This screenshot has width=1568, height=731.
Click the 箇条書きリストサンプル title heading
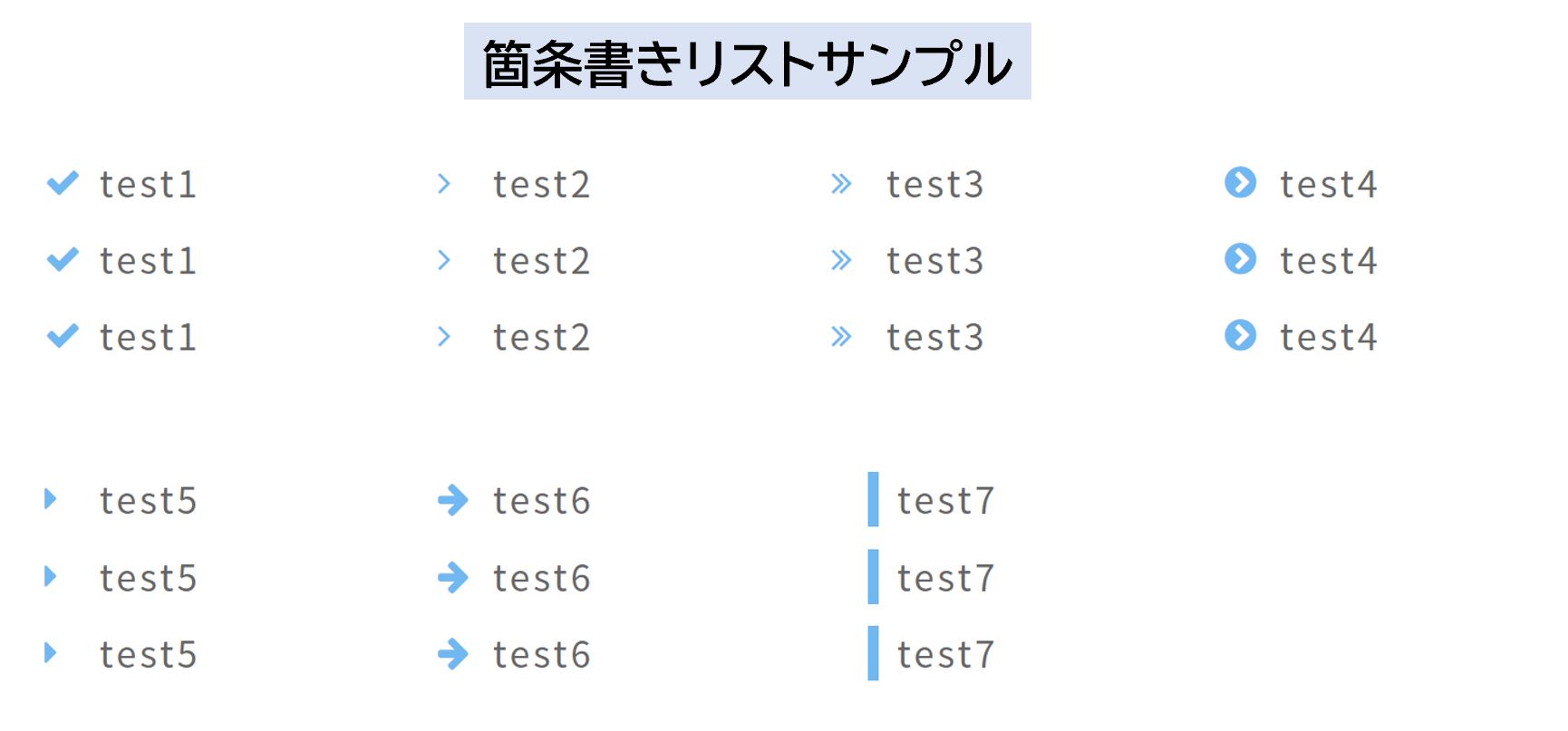747,63
